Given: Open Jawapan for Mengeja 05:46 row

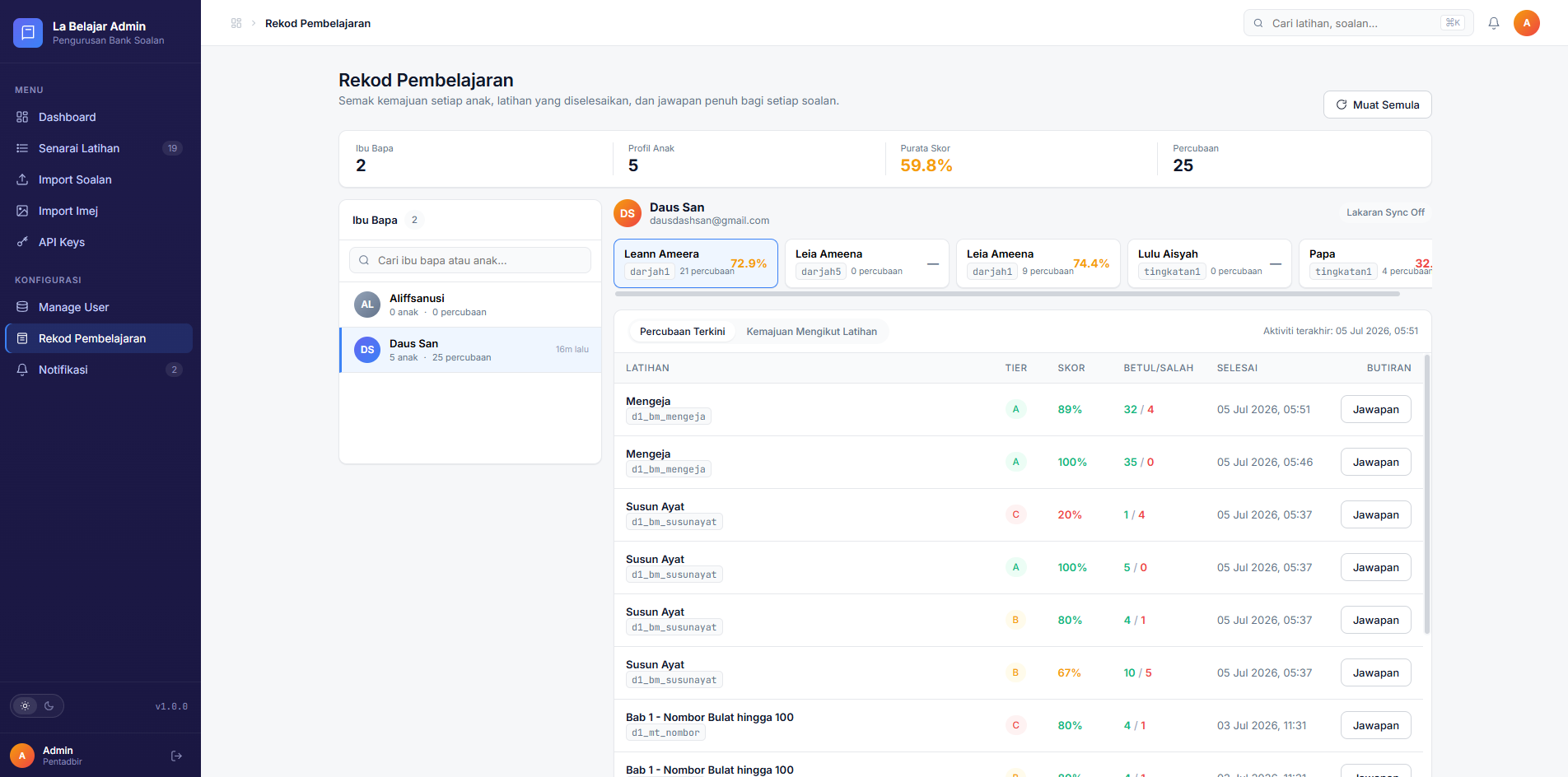Looking at the screenshot, I should click(x=1375, y=462).
